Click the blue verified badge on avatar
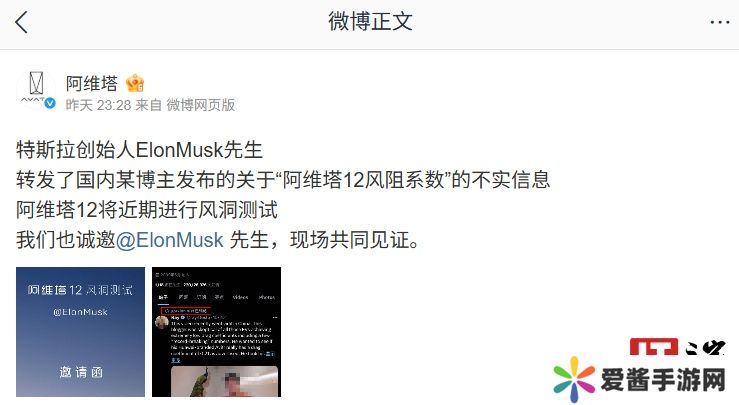 [x=50, y=103]
